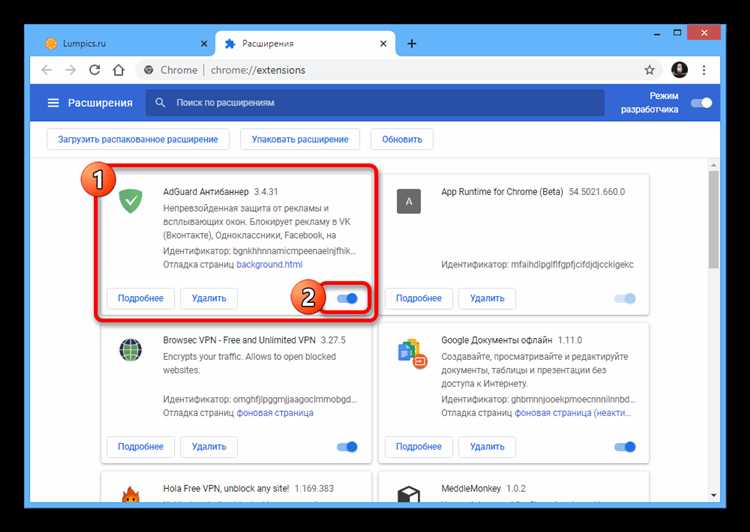Open Подробнее for App Runtime for Chrome
Viewport: 750px width, 532px height.
click(419, 298)
